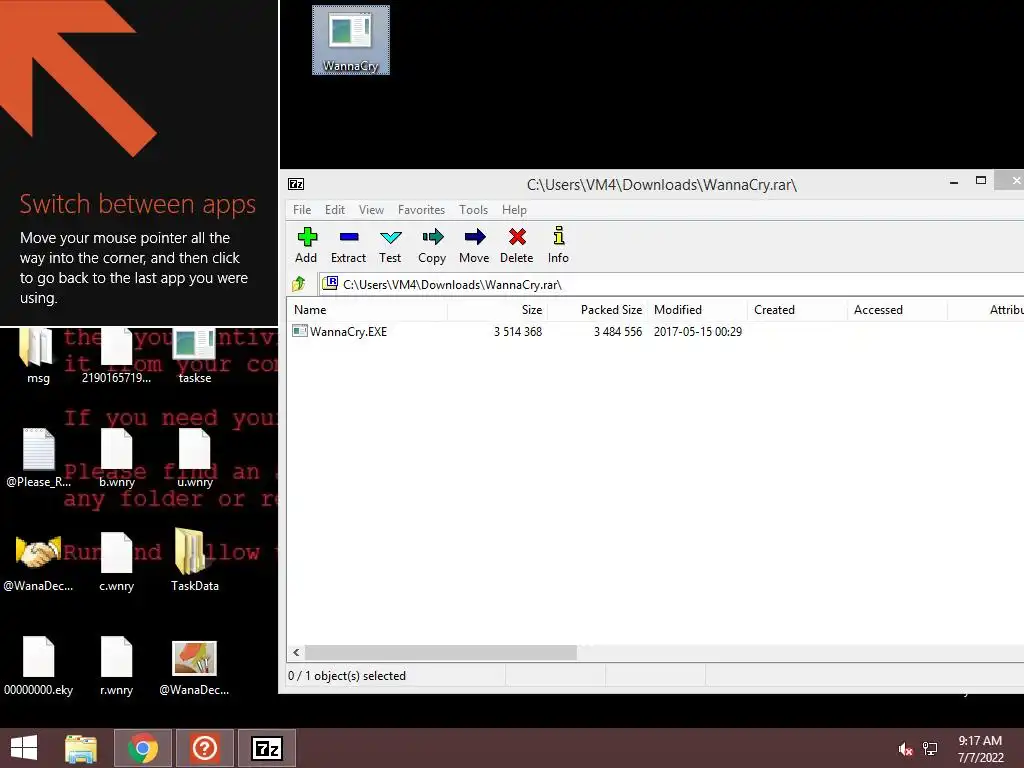The width and height of the screenshot is (1024, 768).
Task: Select the taskse desktop icon
Action: point(195,356)
